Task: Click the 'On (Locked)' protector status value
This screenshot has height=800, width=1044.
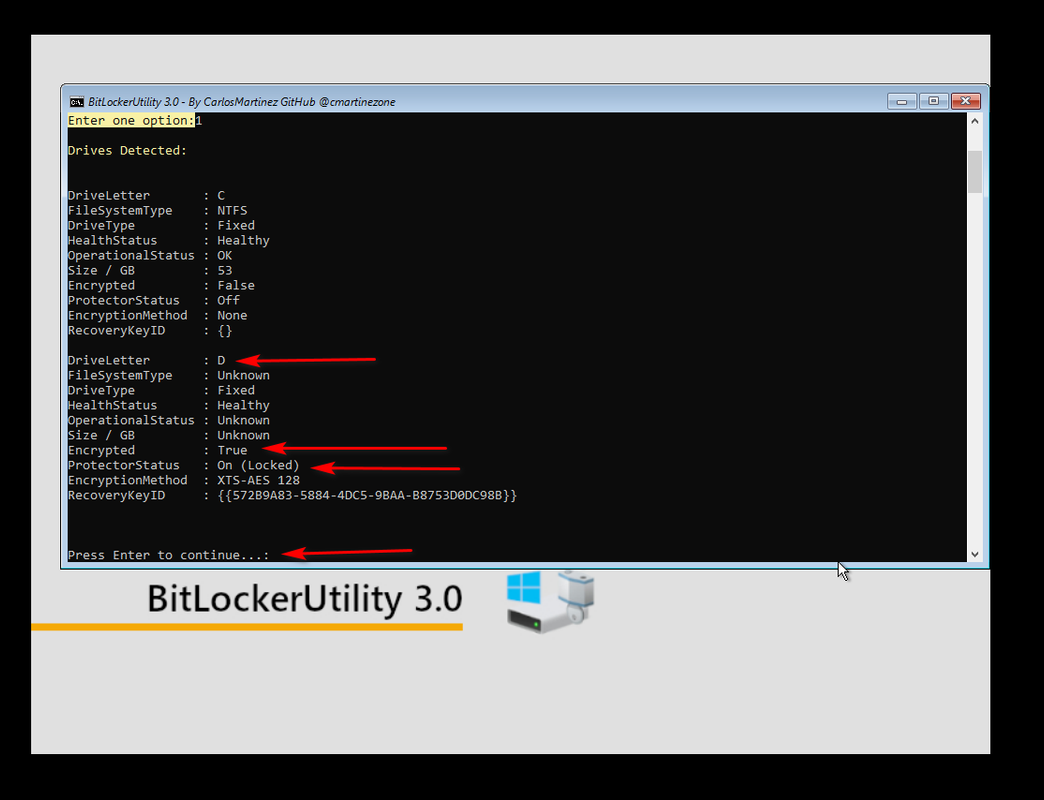Action: [258, 465]
